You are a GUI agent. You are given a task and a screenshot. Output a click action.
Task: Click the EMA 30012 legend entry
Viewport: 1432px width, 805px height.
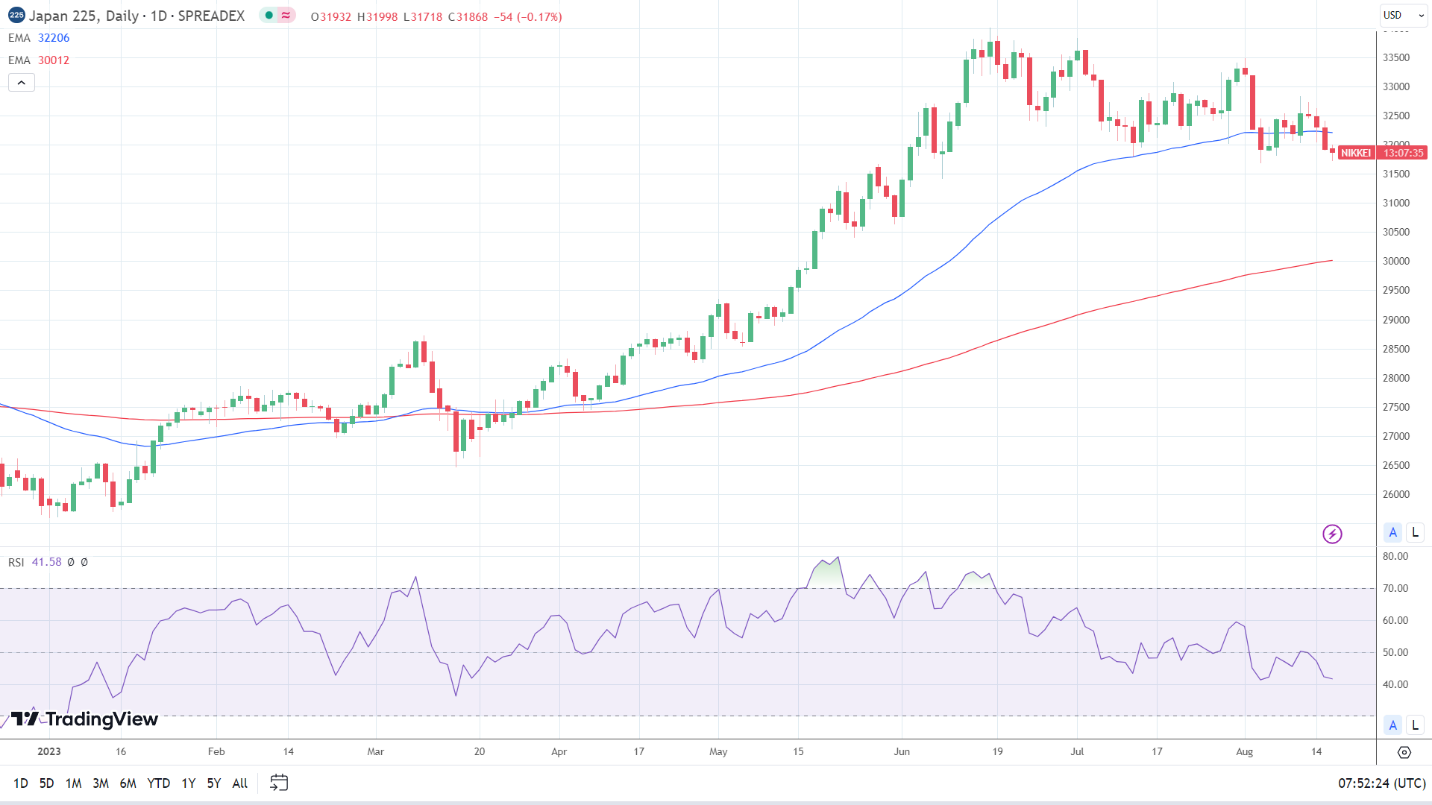[x=38, y=60]
